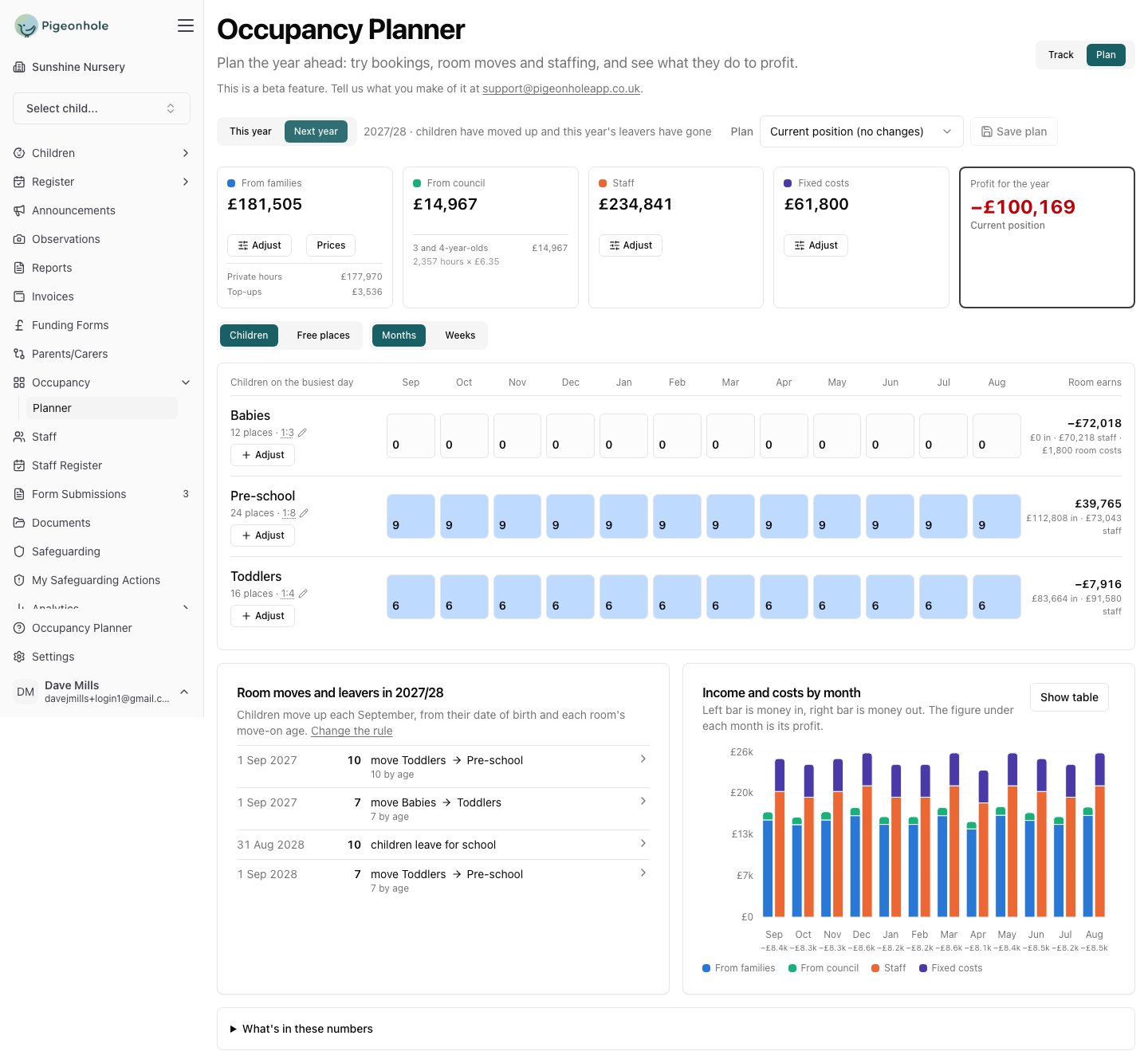Screen dimensions: 1148x1063
Task: Click the Toddlers Aug cell showing 6
Action: (997, 597)
